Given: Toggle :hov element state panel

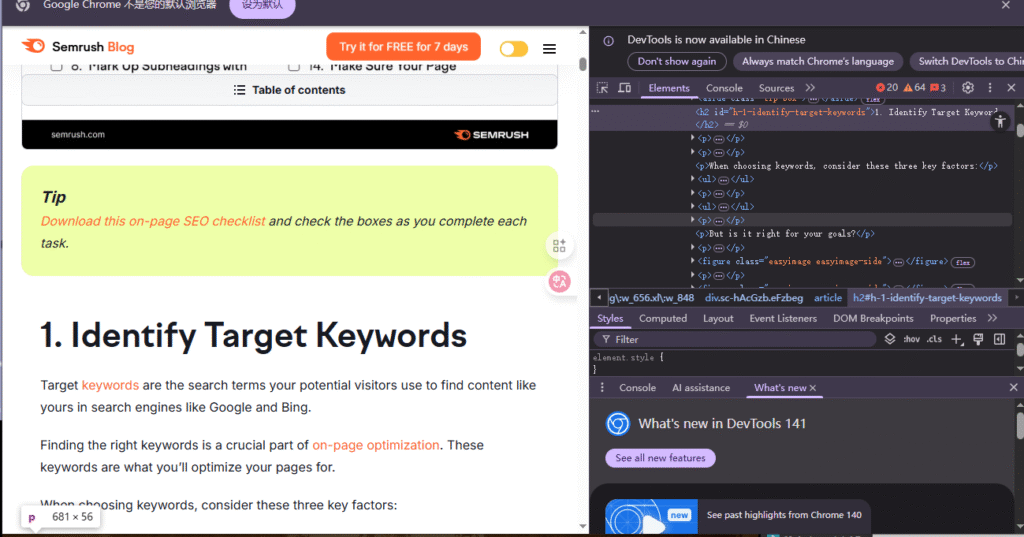Looking at the screenshot, I should click(x=911, y=340).
